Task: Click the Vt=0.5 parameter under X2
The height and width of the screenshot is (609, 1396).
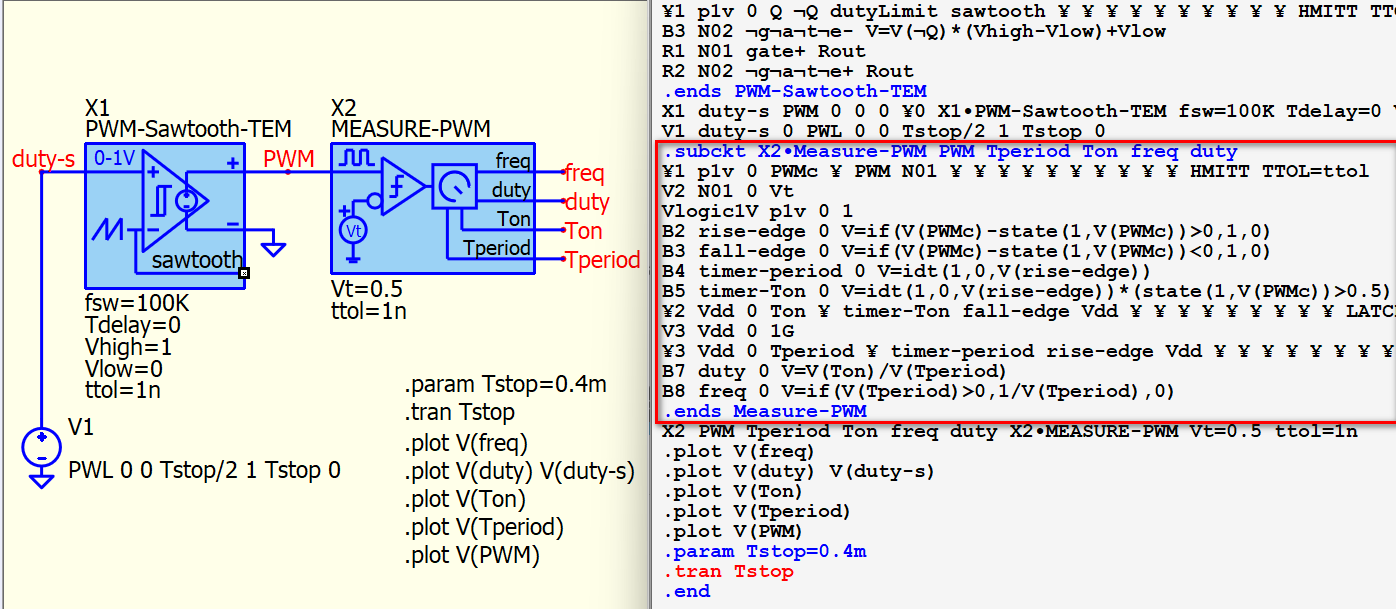Action: pos(366,289)
